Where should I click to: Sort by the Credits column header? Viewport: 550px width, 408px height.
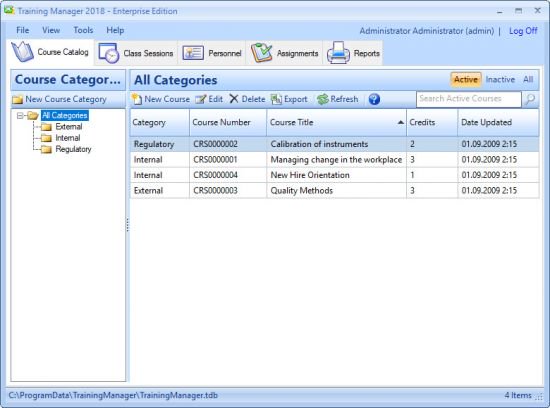pyautogui.click(x=432, y=122)
